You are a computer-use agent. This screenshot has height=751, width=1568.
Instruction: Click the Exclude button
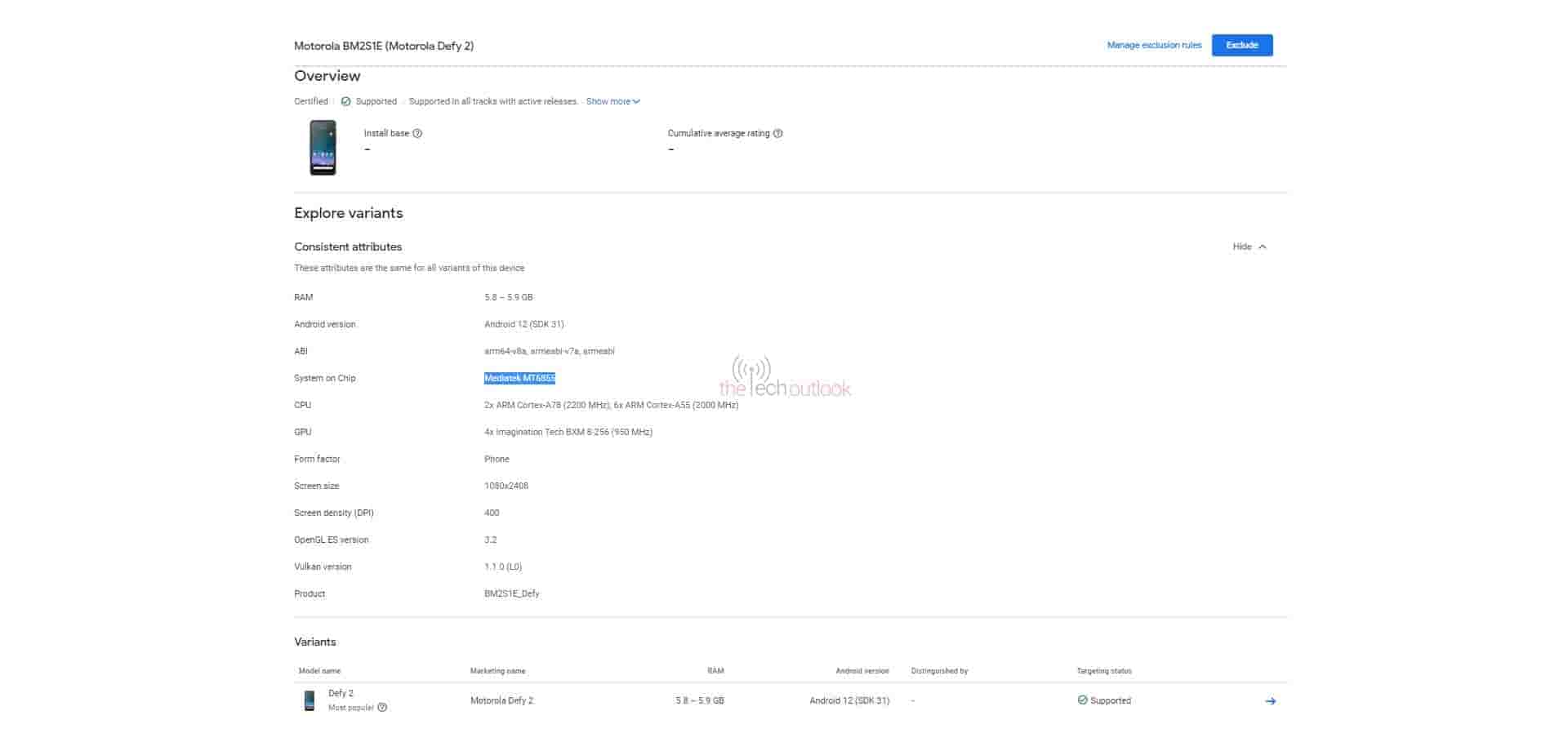pyautogui.click(x=1241, y=46)
